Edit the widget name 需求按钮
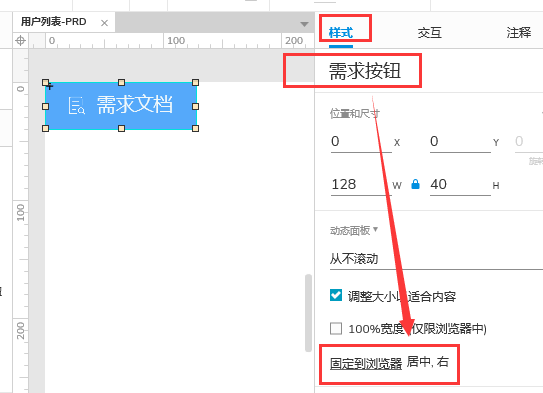543x393 pixels. coord(365,71)
